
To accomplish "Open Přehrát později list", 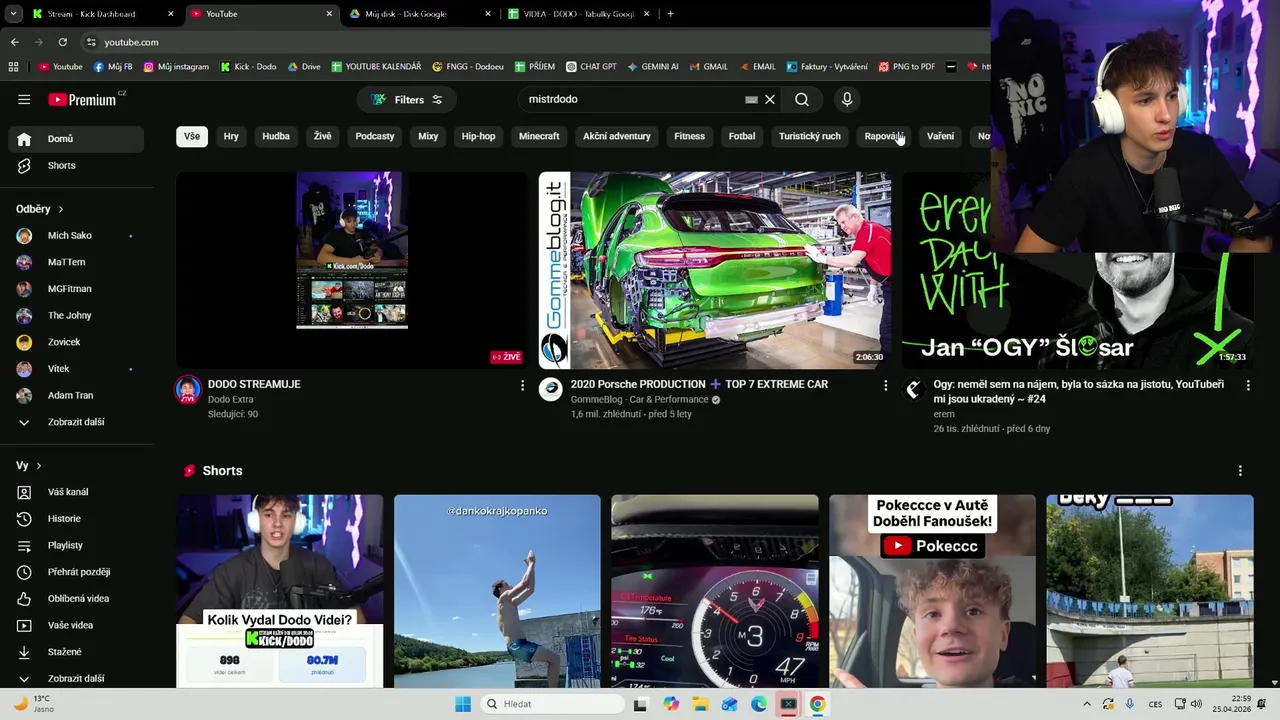I will click(x=76, y=572).
